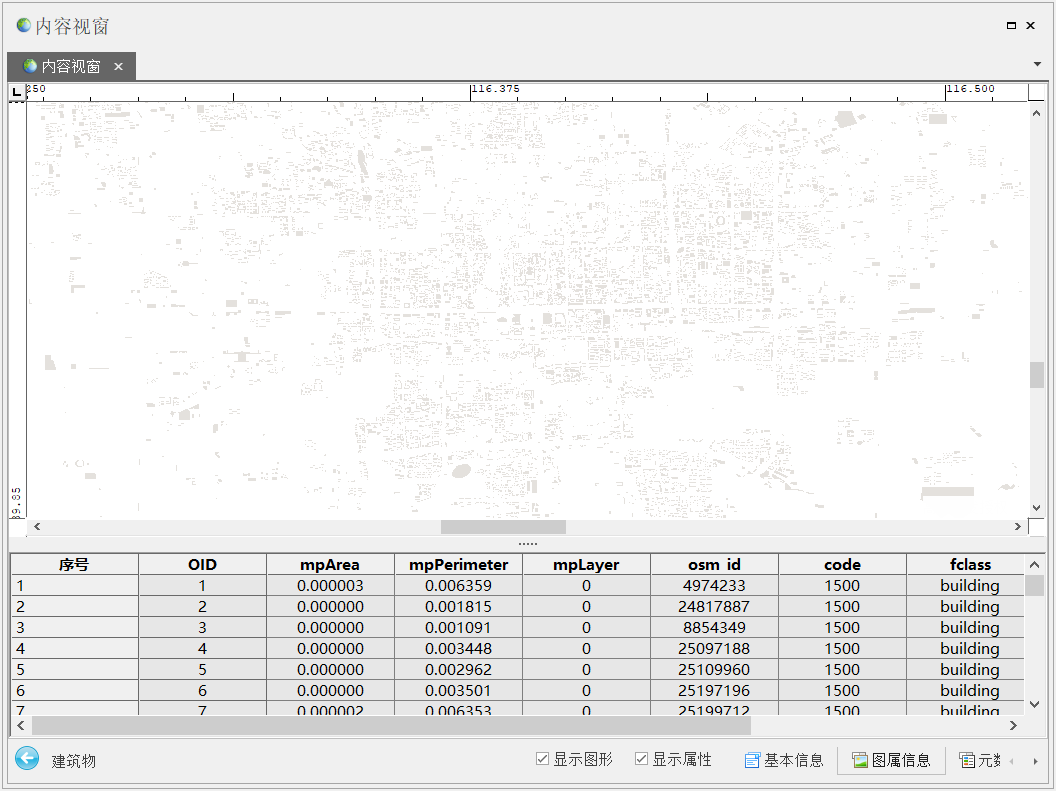Click the map horizontal scrollbar thumb
This screenshot has width=1056, height=791.
point(503,527)
